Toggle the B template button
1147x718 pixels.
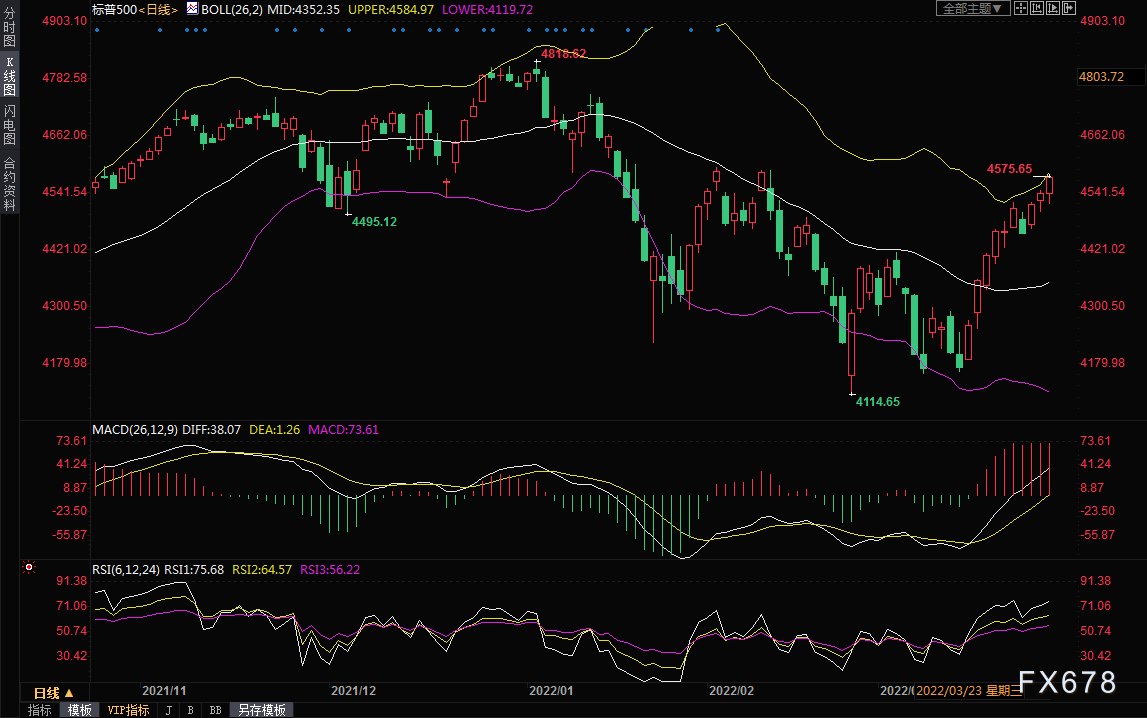point(191,710)
